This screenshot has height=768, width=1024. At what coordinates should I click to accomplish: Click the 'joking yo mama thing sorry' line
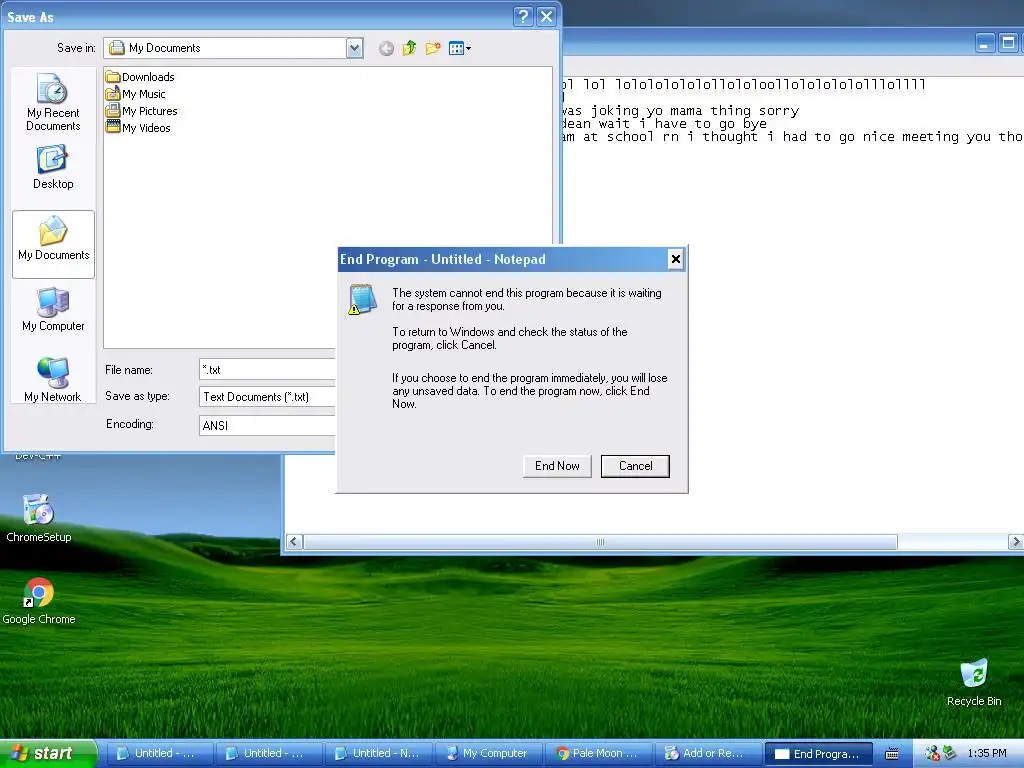[x=680, y=110]
